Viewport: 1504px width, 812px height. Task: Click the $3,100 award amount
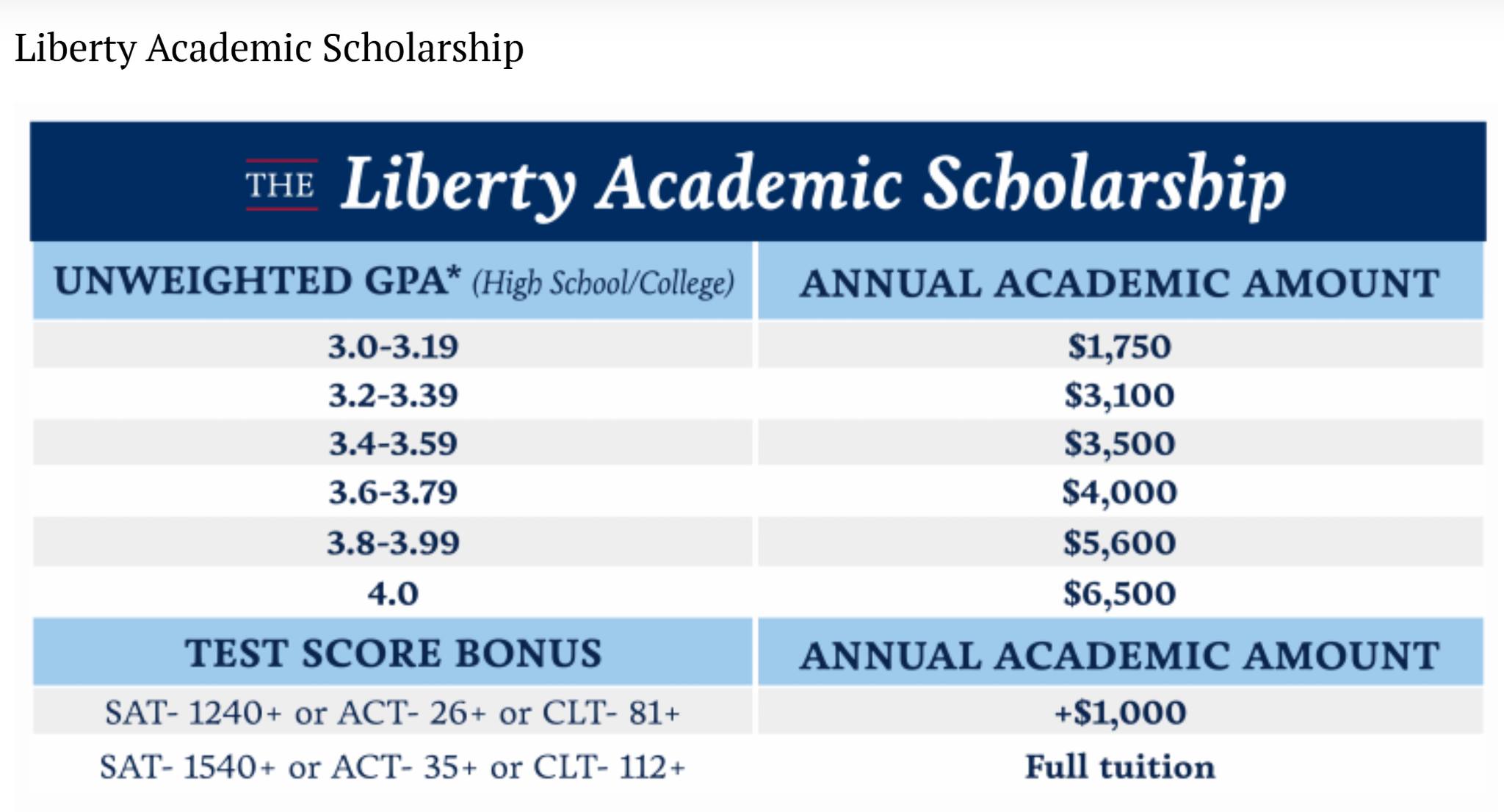click(x=1120, y=395)
